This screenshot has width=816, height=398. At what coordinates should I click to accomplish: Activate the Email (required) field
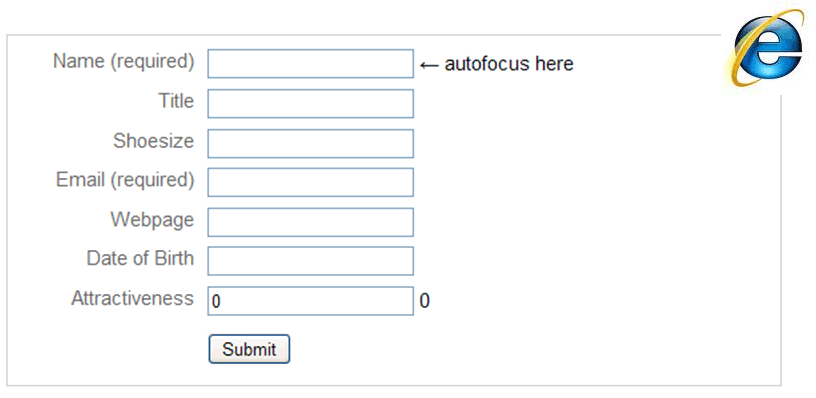pos(311,182)
